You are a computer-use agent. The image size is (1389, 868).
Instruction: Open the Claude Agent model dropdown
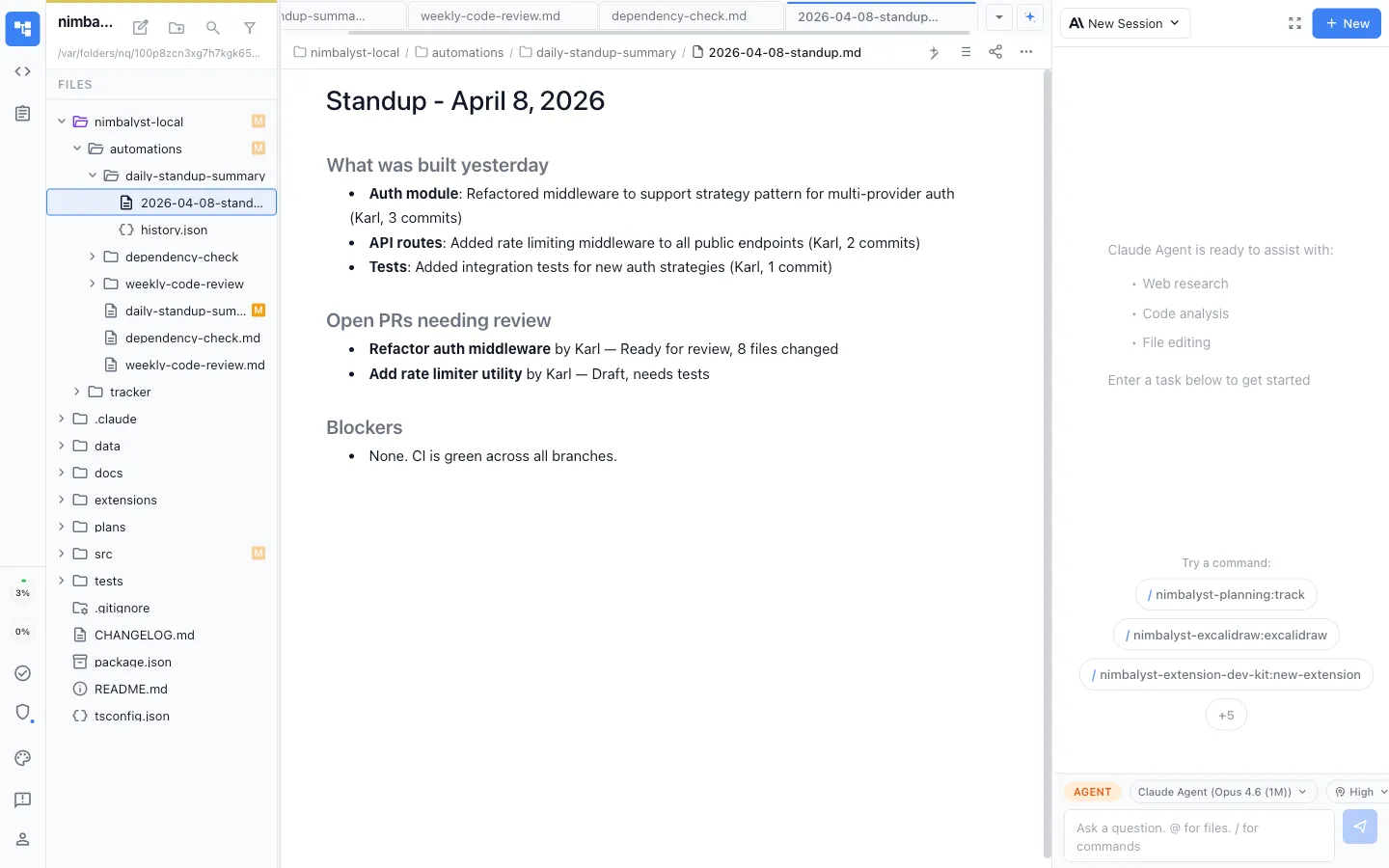pos(1222,792)
